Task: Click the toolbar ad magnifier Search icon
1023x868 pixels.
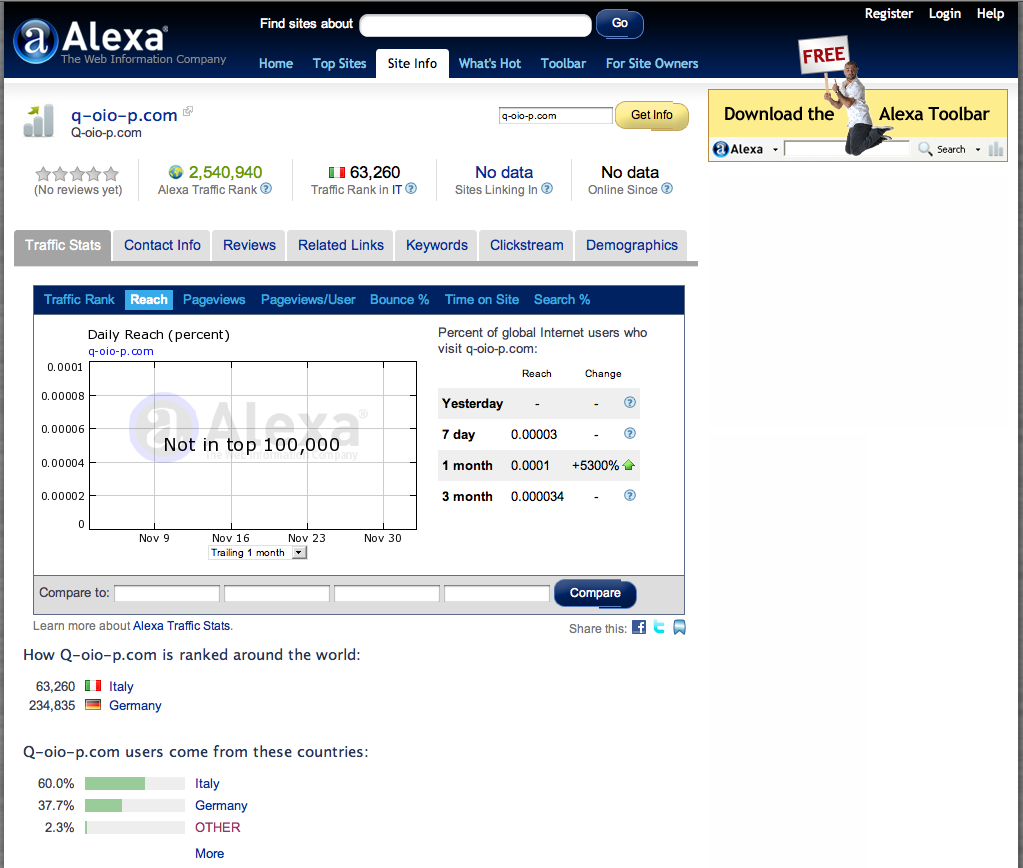Action: pyautogui.click(x=924, y=149)
